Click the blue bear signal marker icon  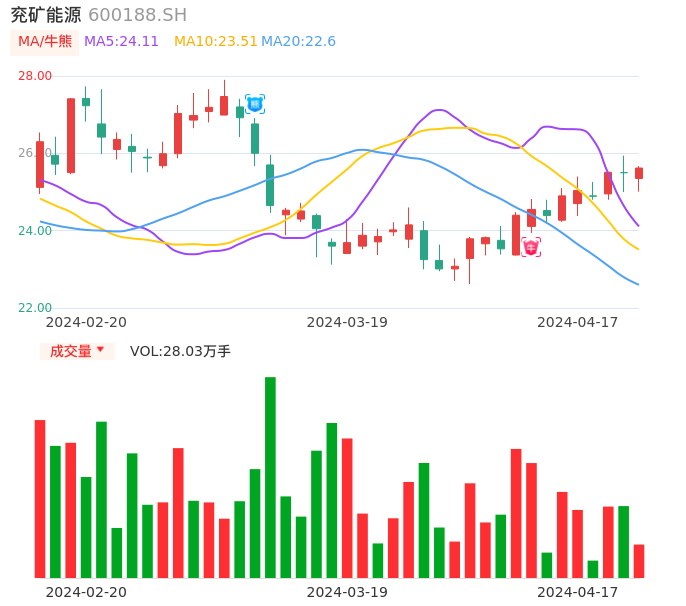point(255,104)
